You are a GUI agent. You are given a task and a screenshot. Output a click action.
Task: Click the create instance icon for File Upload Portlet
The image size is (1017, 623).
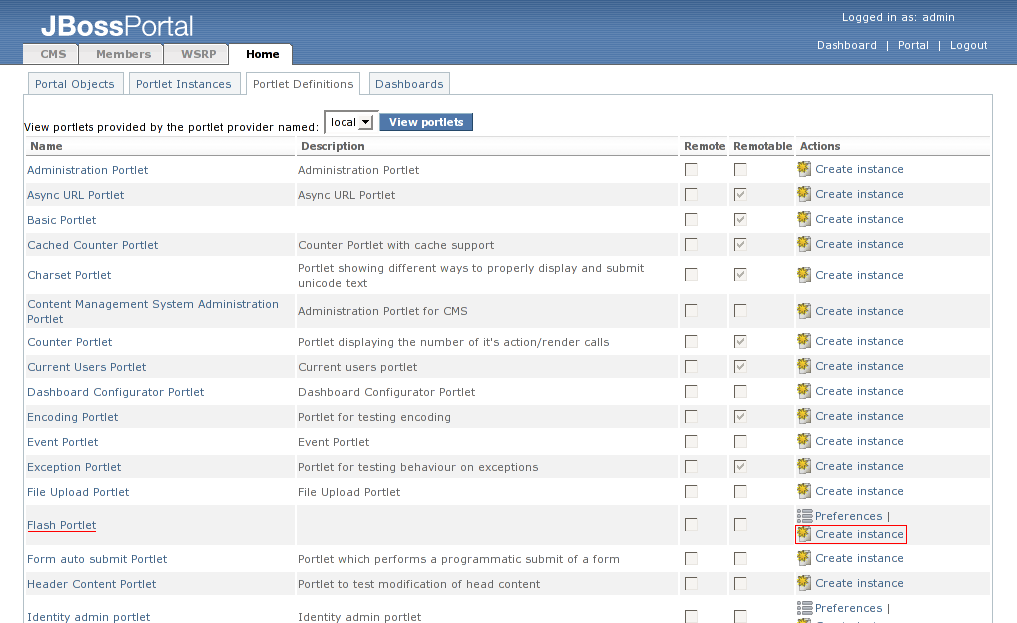[804, 491]
